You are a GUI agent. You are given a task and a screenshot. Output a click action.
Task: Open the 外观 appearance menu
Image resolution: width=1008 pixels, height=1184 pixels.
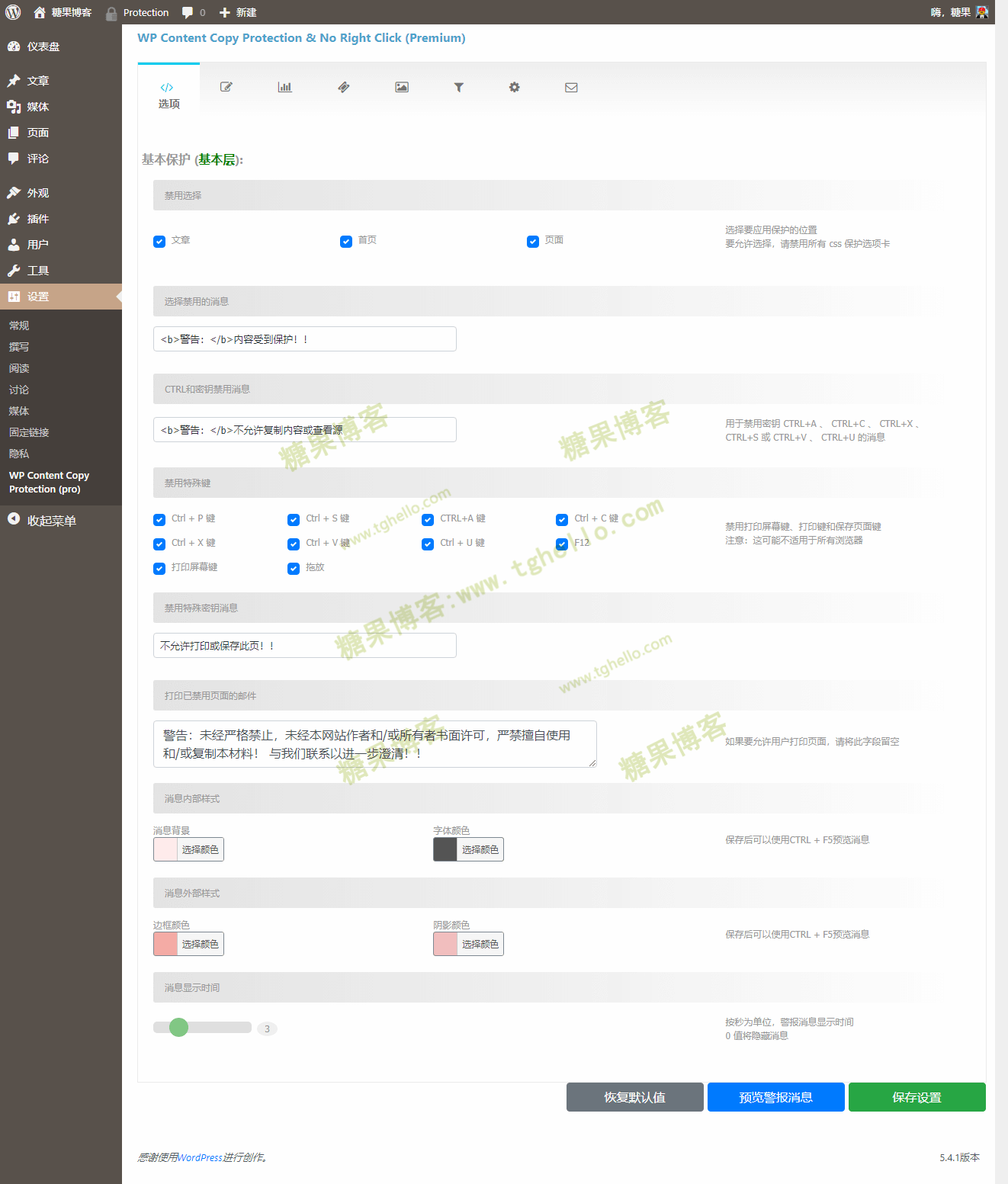click(x=61, y=193)
